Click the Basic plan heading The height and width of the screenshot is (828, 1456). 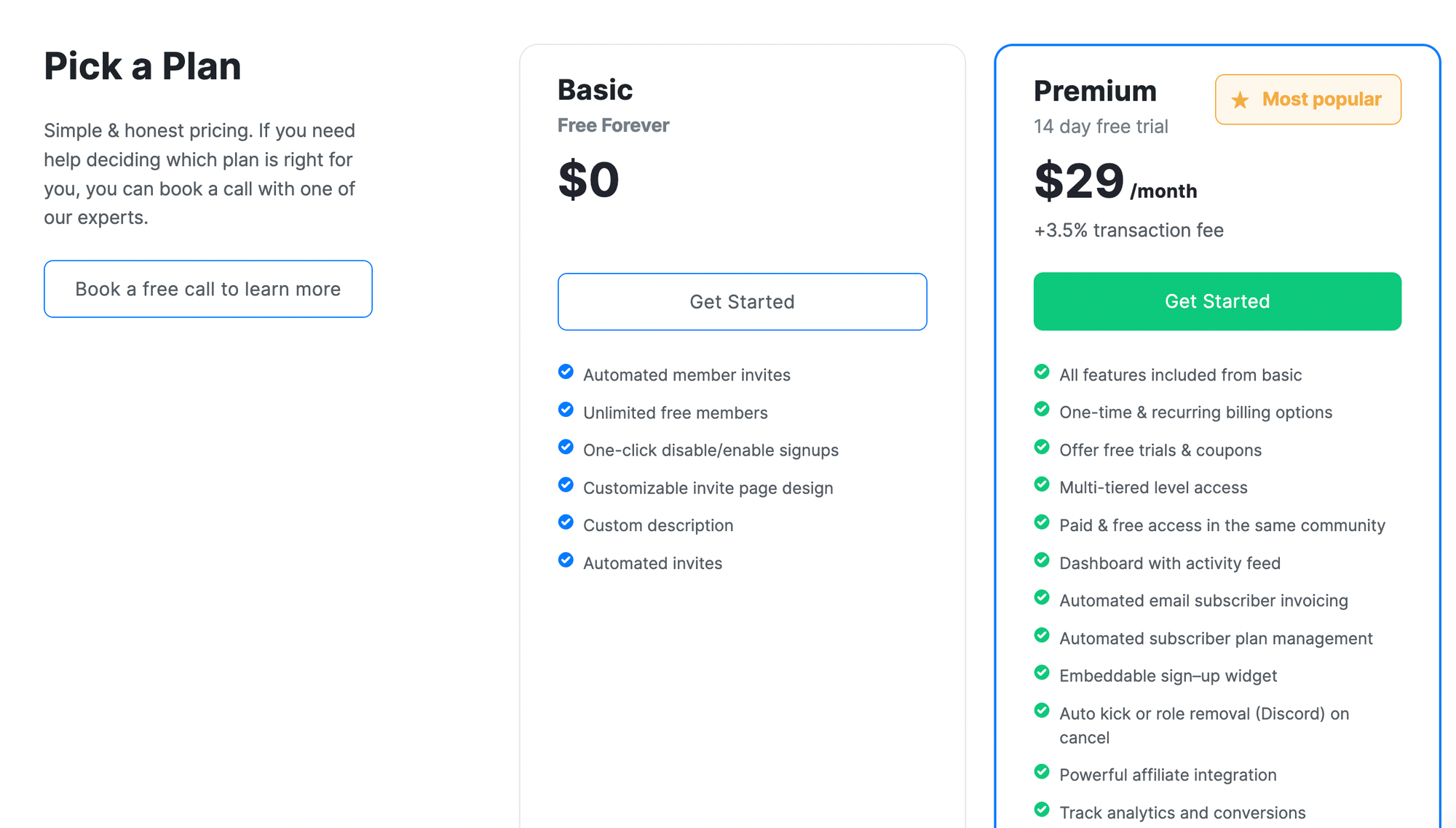[595, 89]
